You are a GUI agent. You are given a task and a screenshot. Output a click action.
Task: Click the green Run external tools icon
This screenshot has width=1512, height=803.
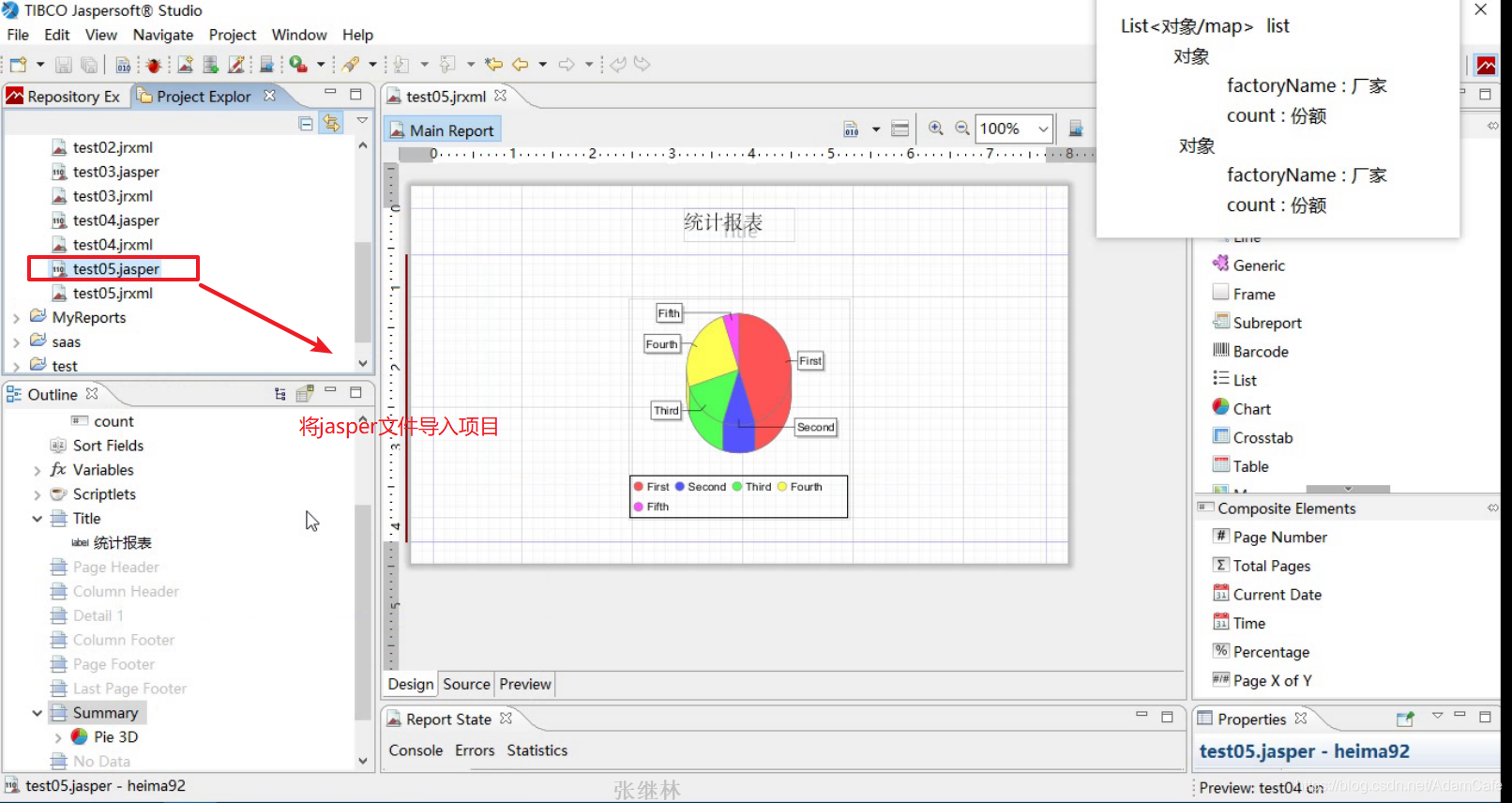coord(298,65)
